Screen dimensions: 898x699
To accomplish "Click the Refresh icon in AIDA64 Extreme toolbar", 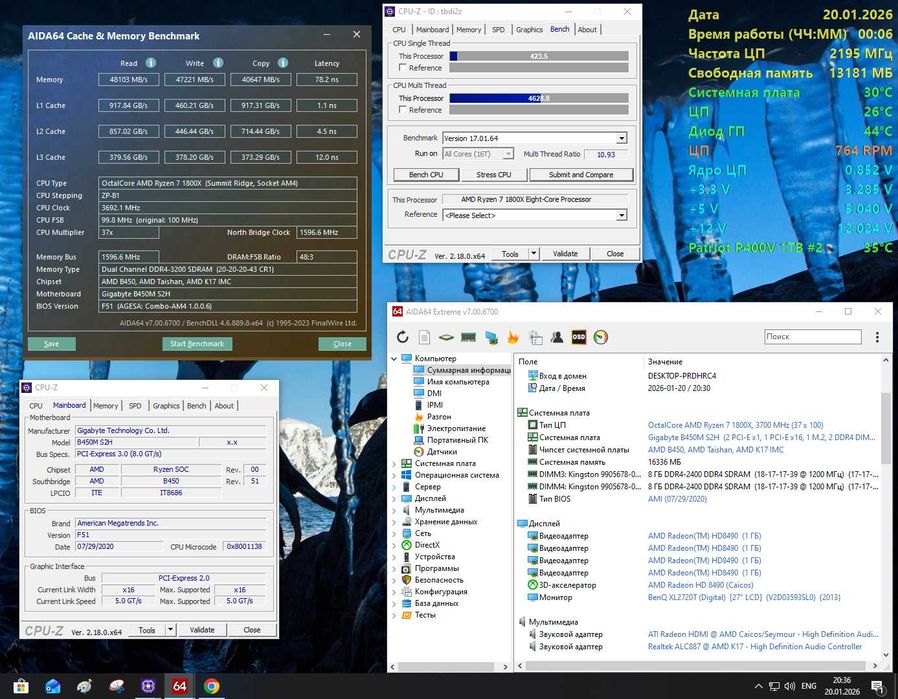I will point(403,337).
